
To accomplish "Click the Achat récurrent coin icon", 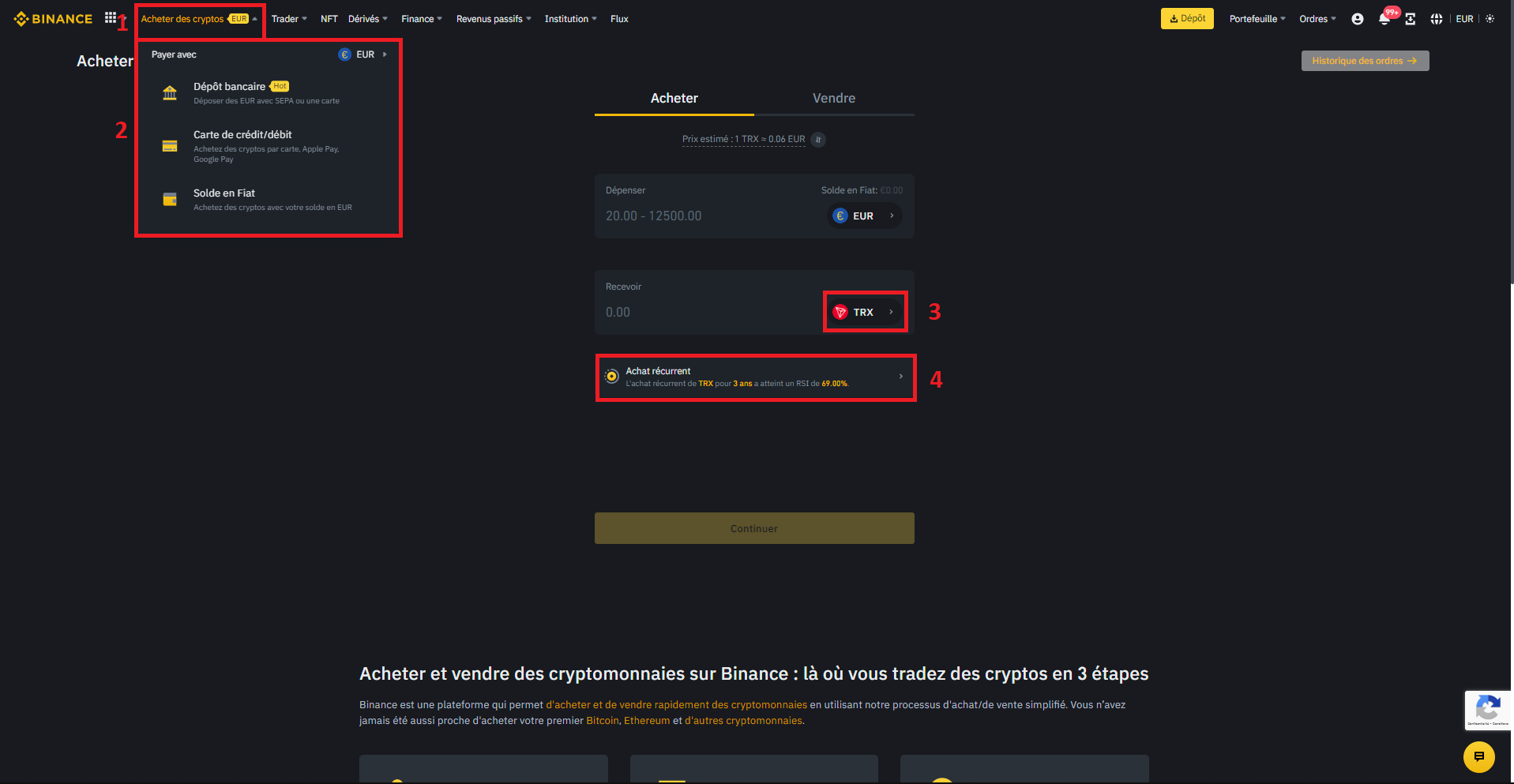I will [611, 377].
